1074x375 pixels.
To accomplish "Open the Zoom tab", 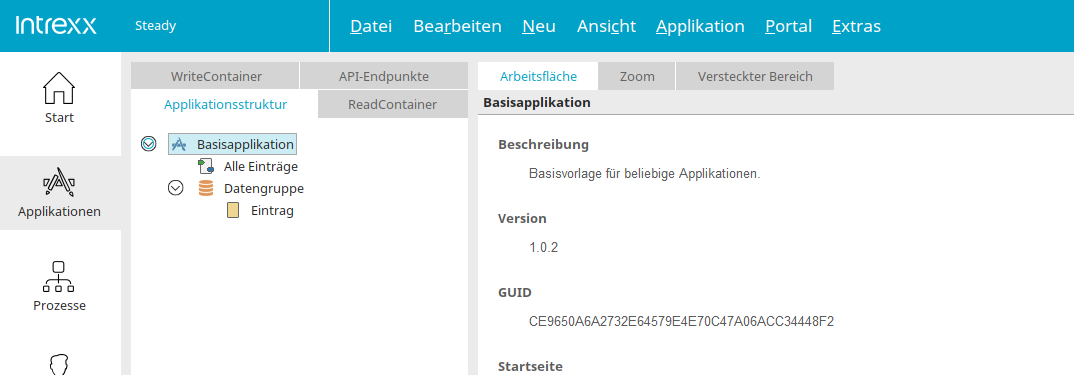I will point(637,76).
